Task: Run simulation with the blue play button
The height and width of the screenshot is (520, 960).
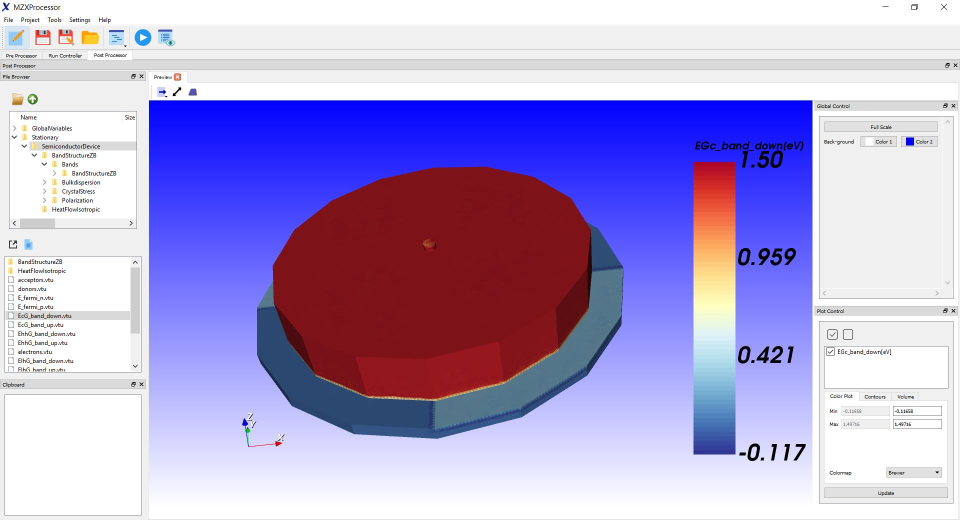Action: (143, 37)
